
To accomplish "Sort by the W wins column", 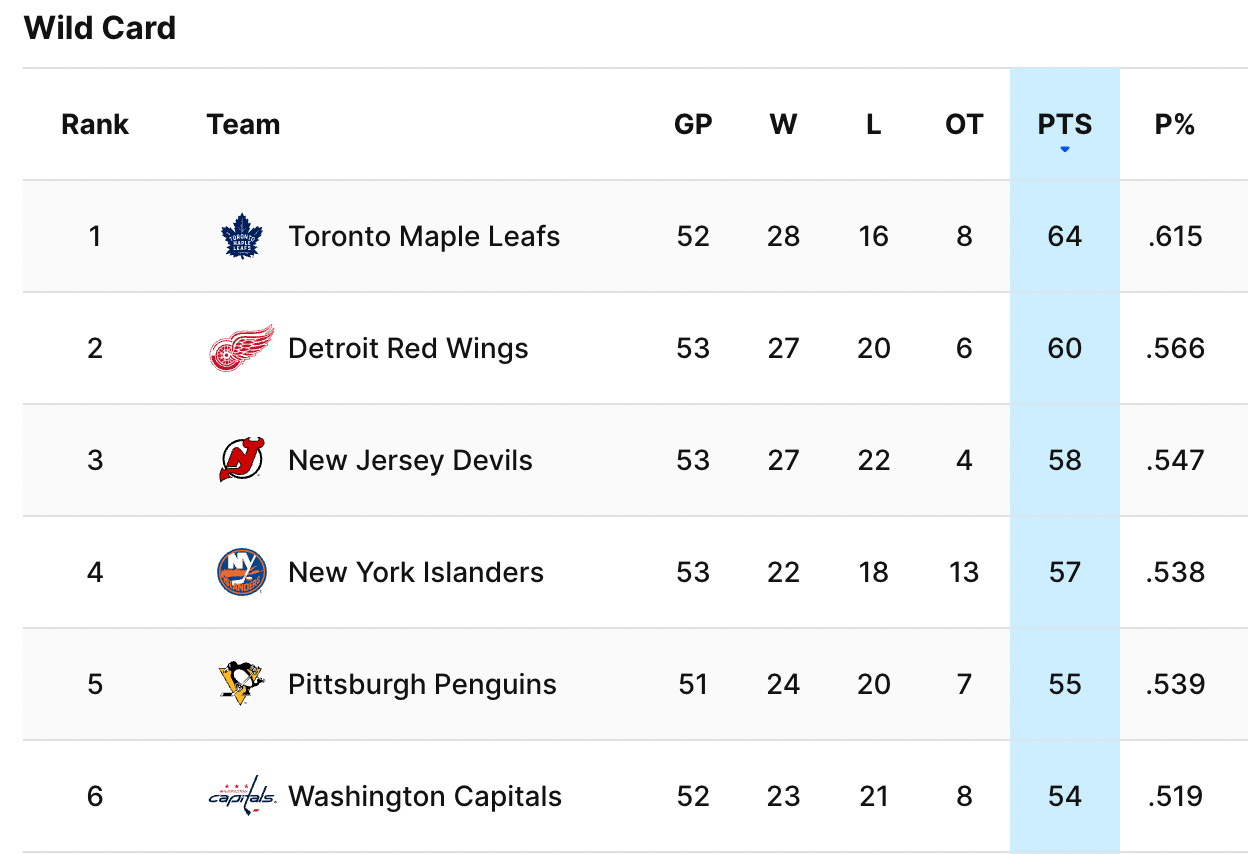I will (783, 125).
